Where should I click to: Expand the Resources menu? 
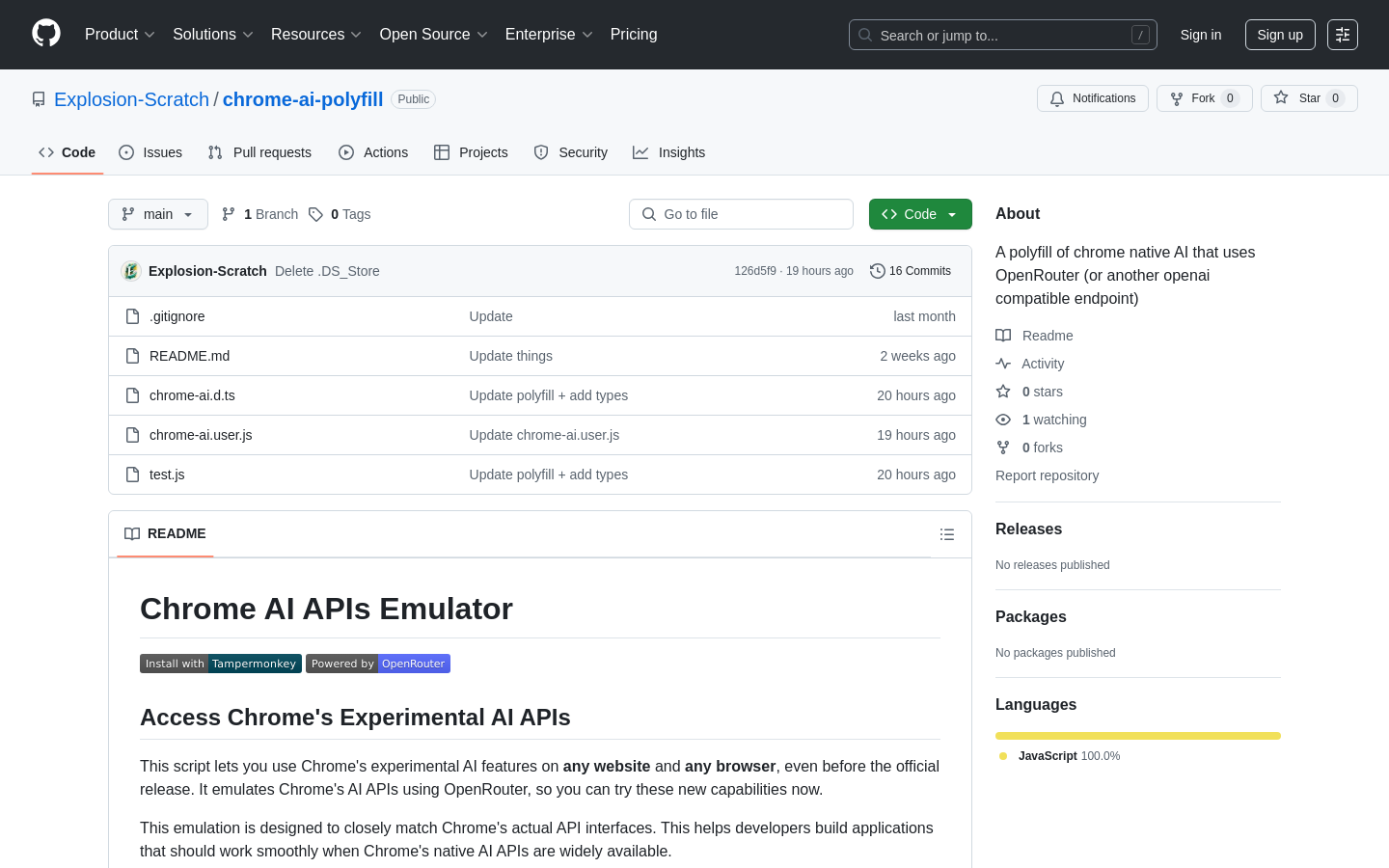(316, 35)
